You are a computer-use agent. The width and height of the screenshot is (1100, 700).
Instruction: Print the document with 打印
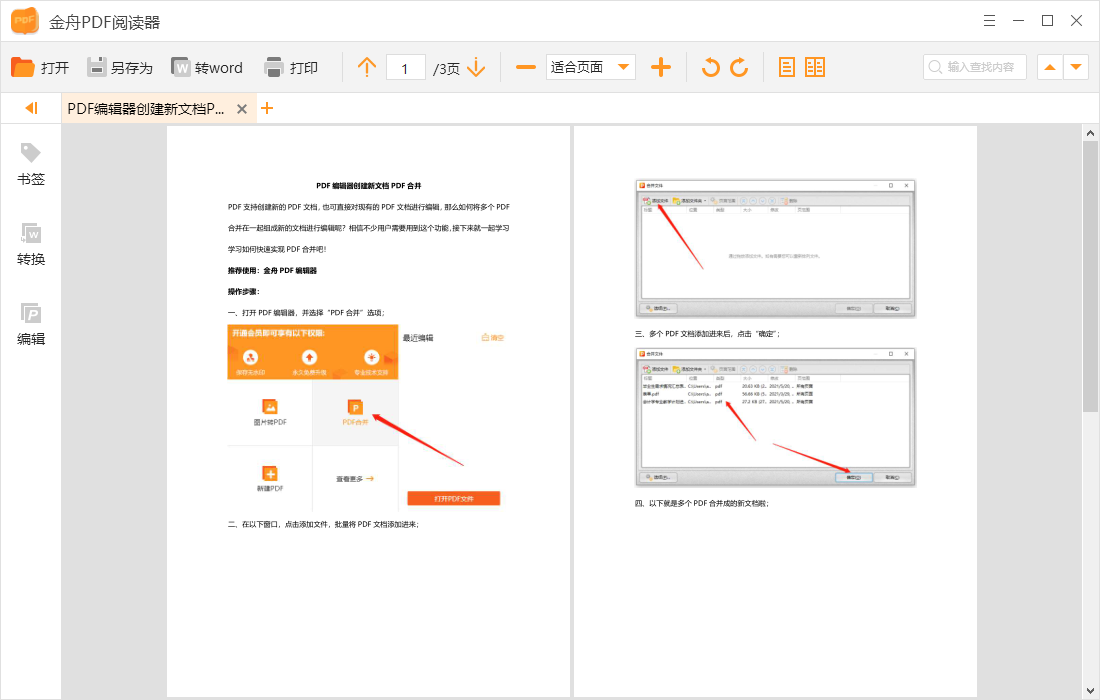pos(291,67)
